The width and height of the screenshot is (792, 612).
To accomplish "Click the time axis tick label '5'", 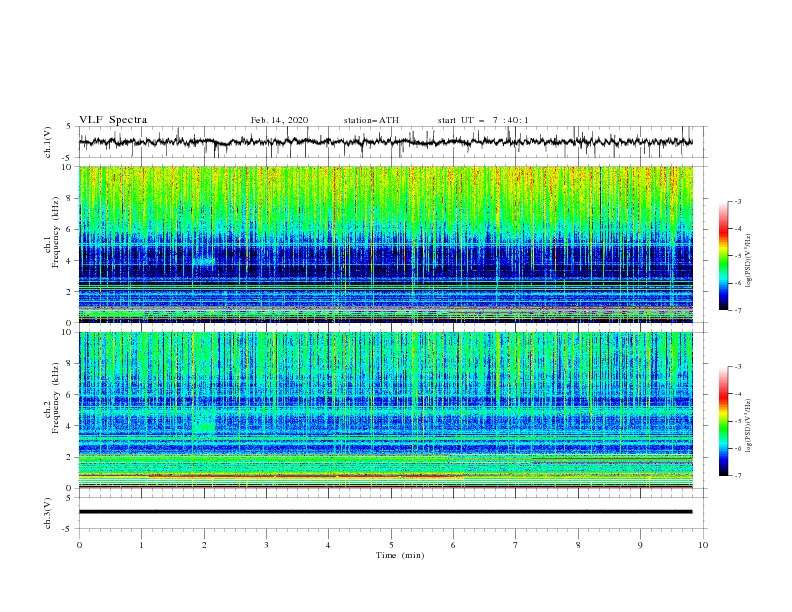I will tap(391, 545).
